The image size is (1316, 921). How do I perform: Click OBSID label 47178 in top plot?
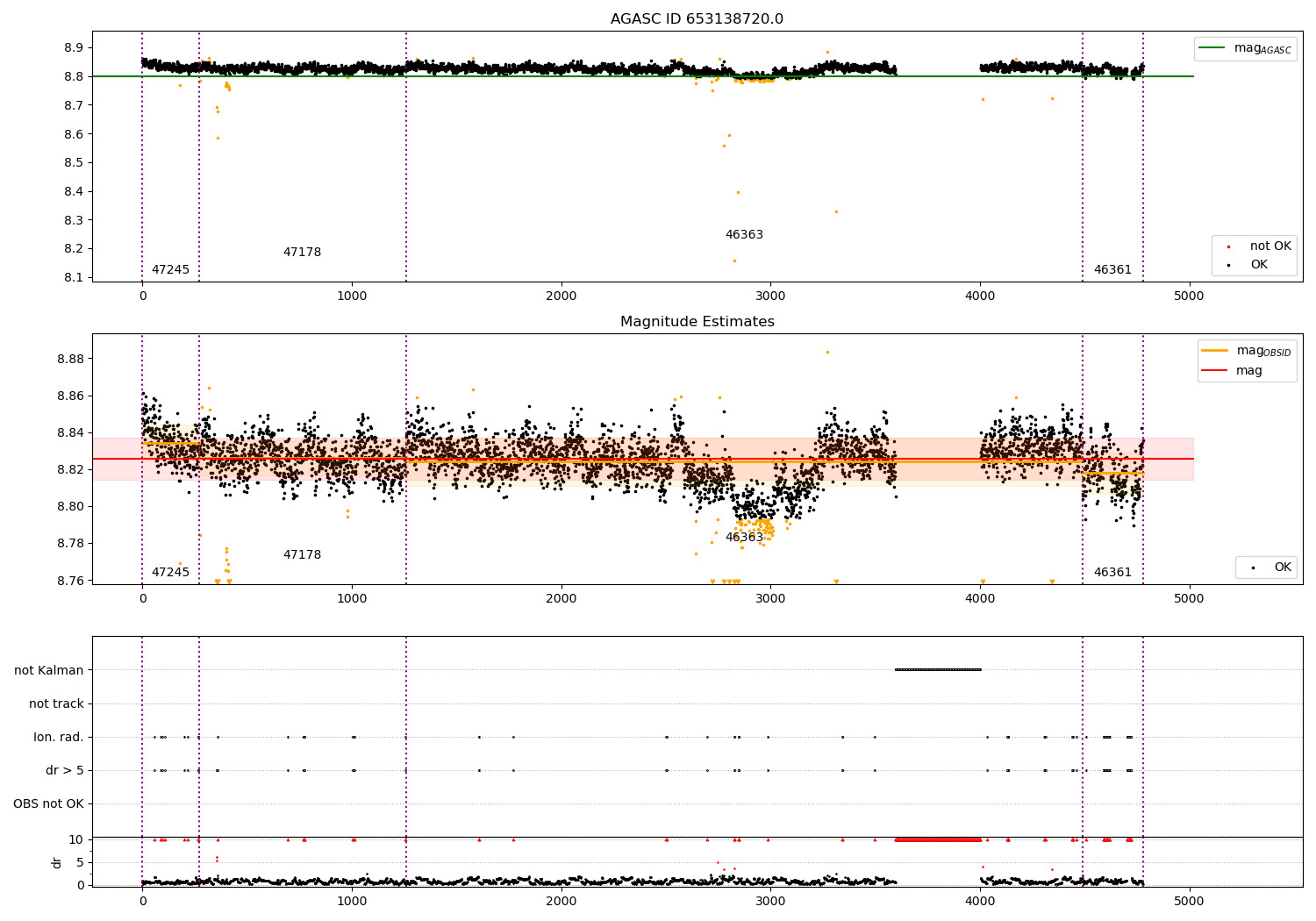(x=302, y=253)
